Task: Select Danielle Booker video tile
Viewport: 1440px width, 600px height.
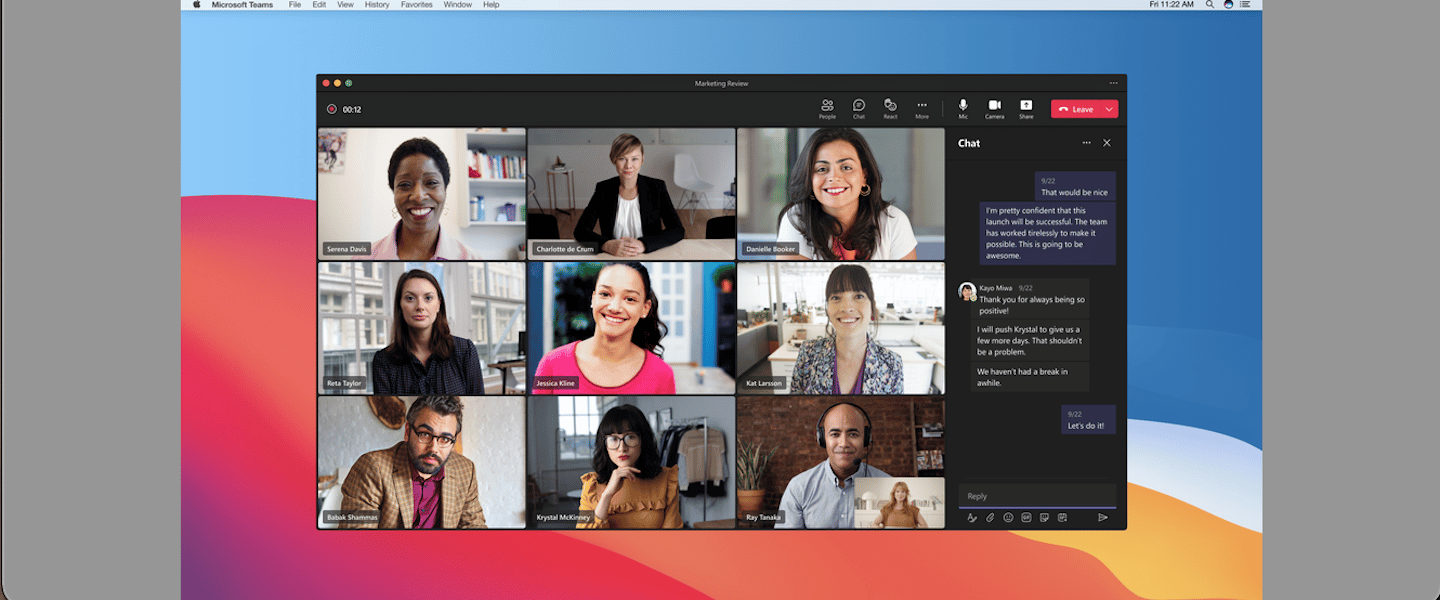Action: coord(841,194)
